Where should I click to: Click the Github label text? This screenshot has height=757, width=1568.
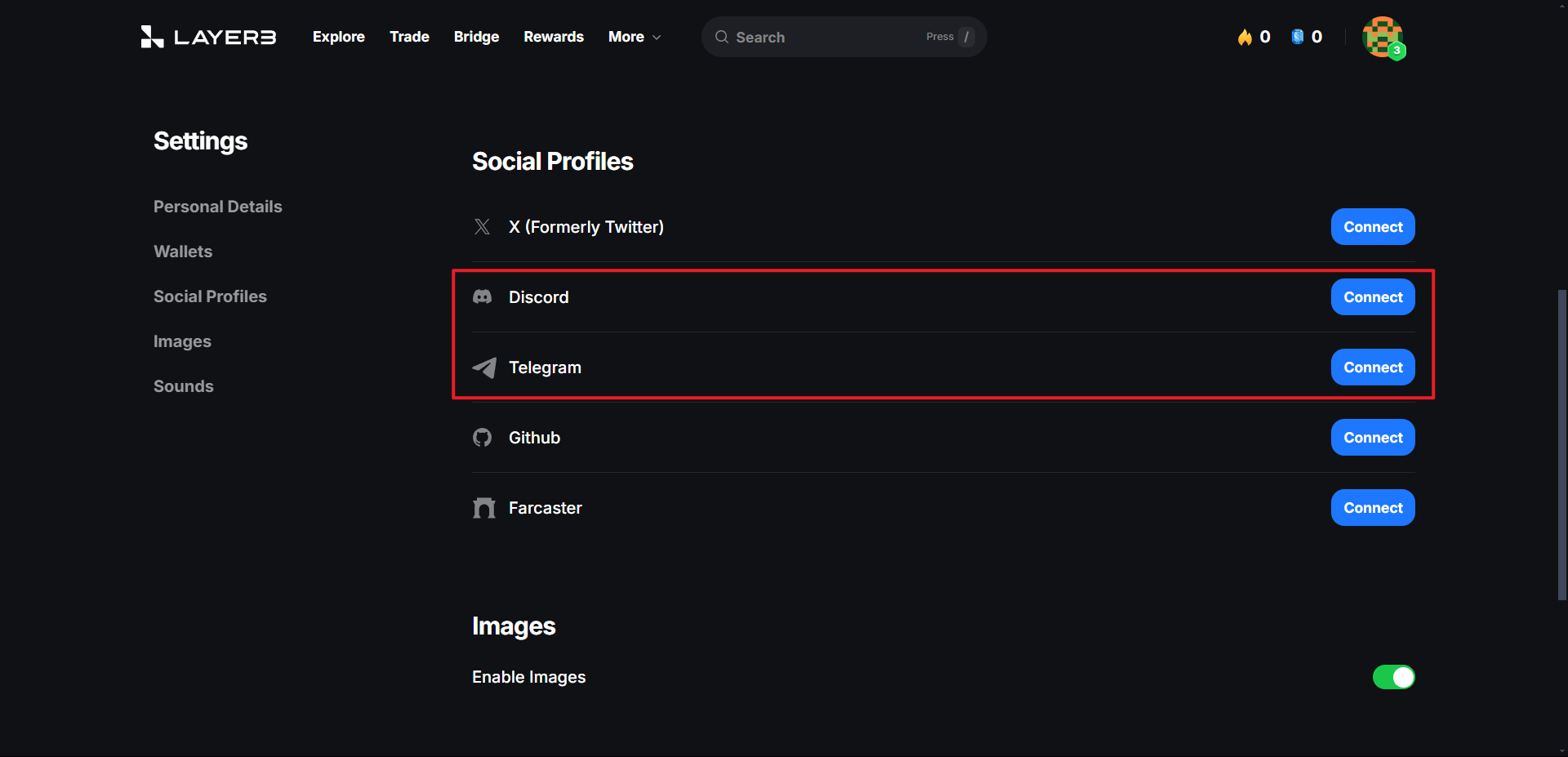(535, 438)
